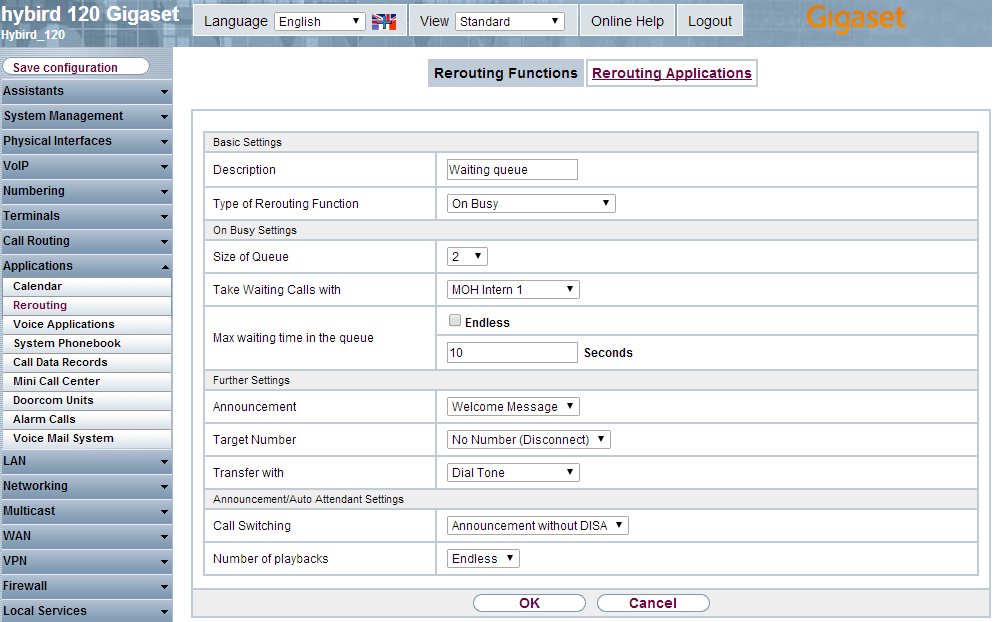Expand the VPN menu

point(86,561)
